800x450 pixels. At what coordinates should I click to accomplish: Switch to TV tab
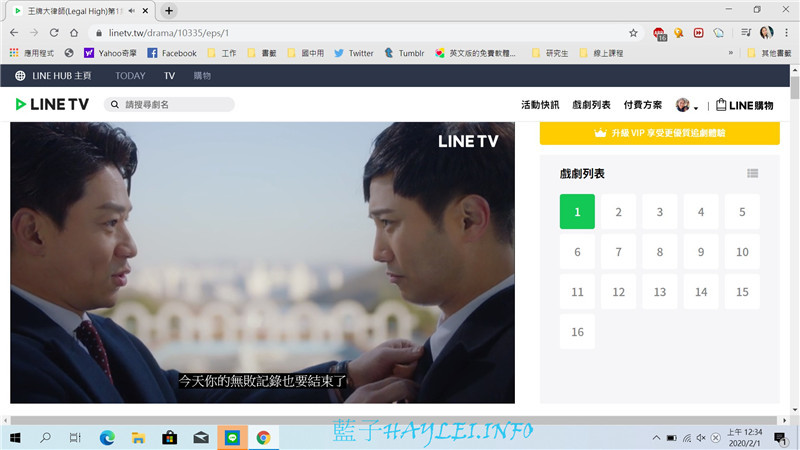coord(169,76)
